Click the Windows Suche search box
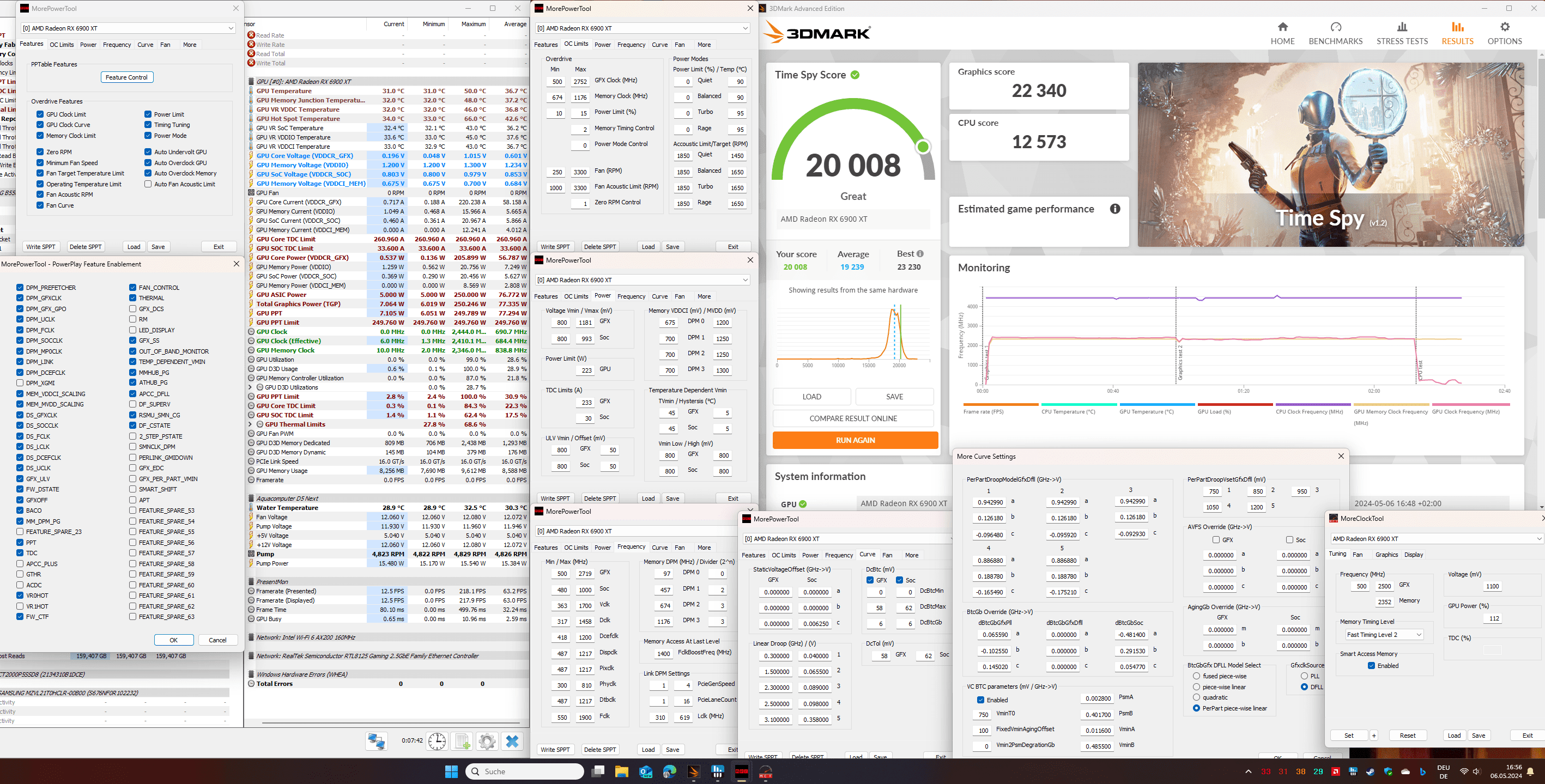Viewport: 1545px width, 784px height. tap(525, 771)
